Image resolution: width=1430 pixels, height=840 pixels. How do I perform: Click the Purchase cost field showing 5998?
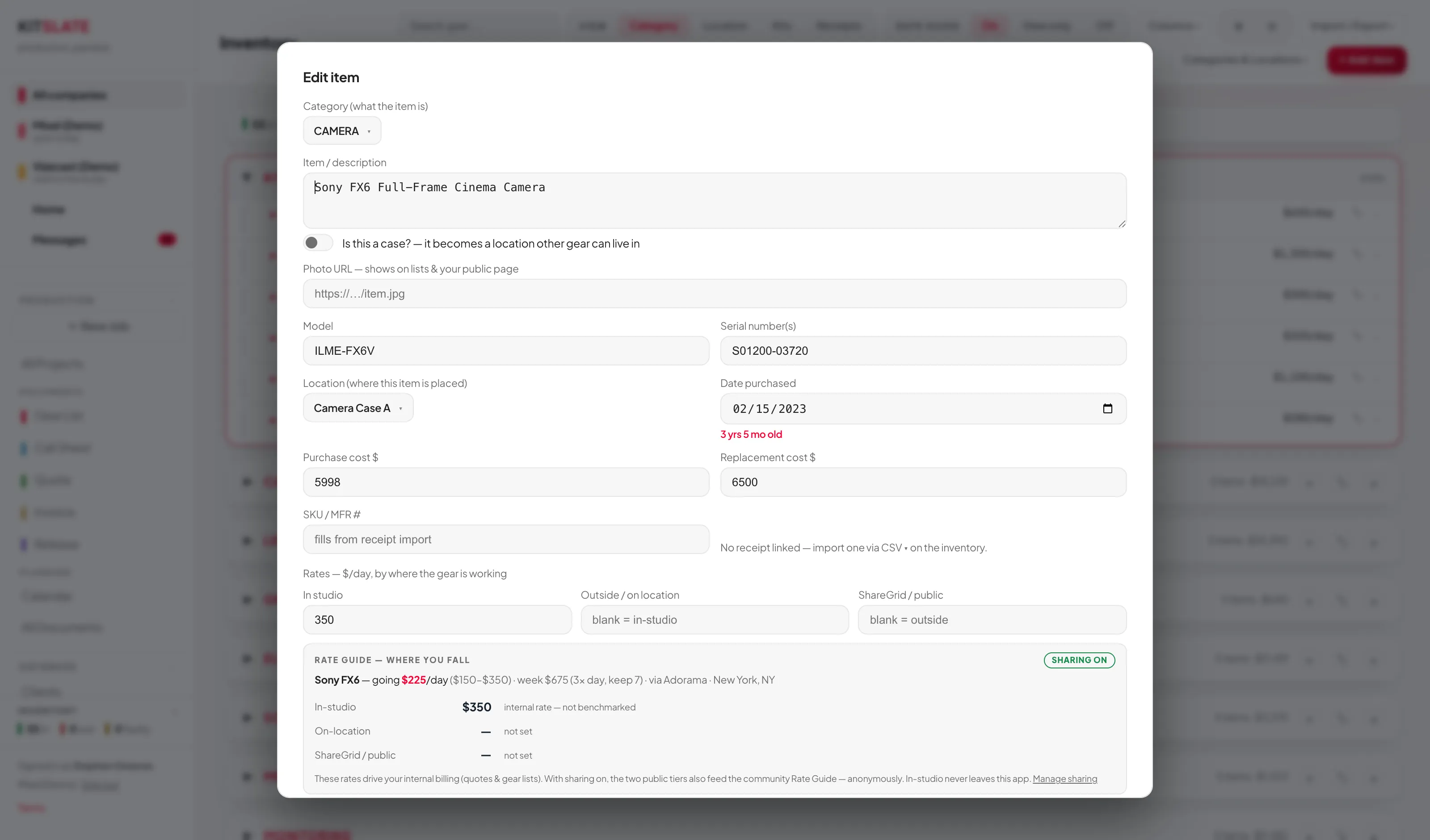pyautogui.click(x=505, y=483)
